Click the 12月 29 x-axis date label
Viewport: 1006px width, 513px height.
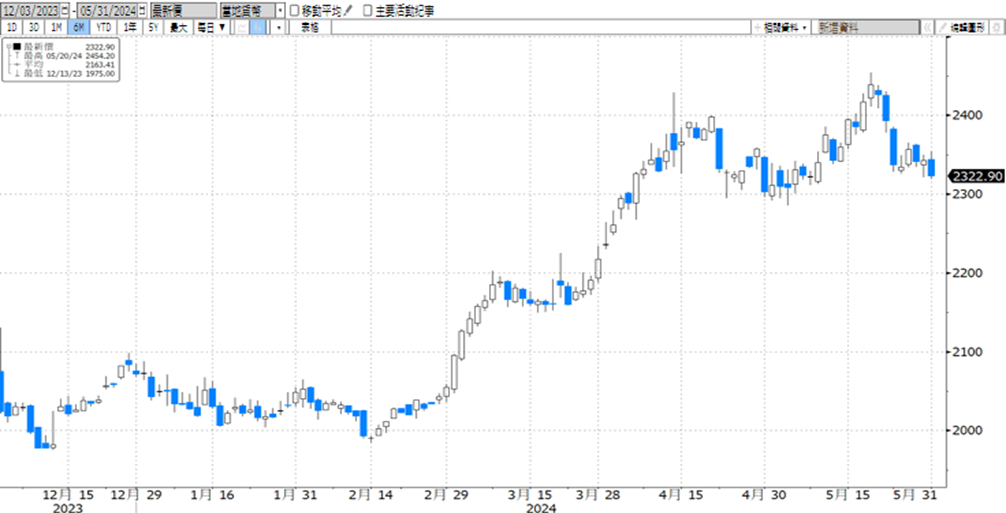click(x=137, y=495)
